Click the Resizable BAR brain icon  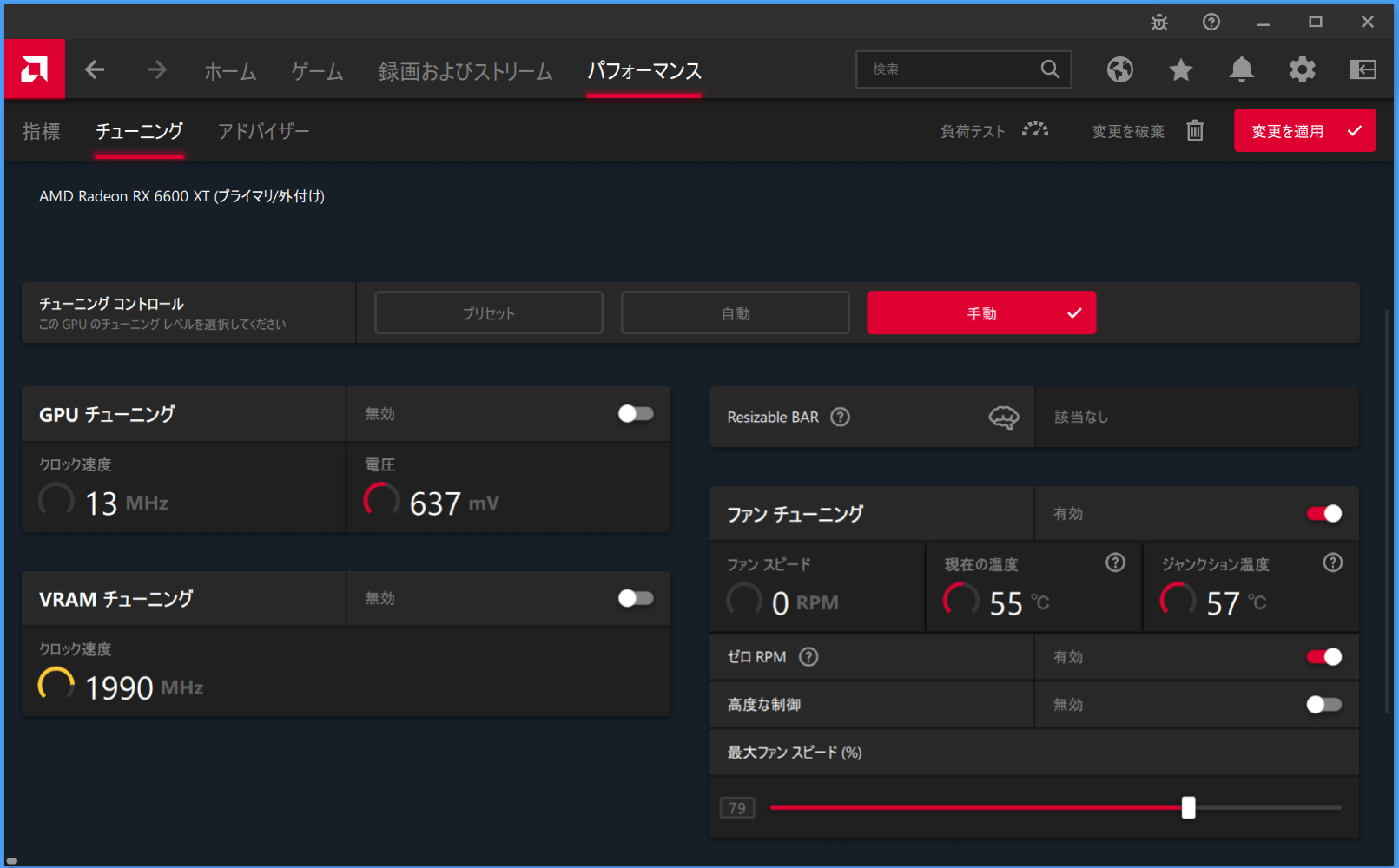1004,418
